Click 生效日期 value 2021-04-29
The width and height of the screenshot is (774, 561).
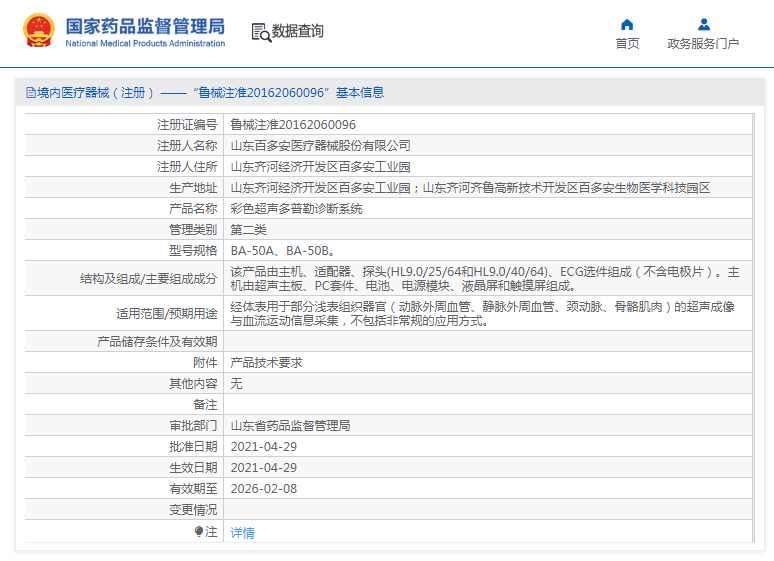(x=264, y=468)
